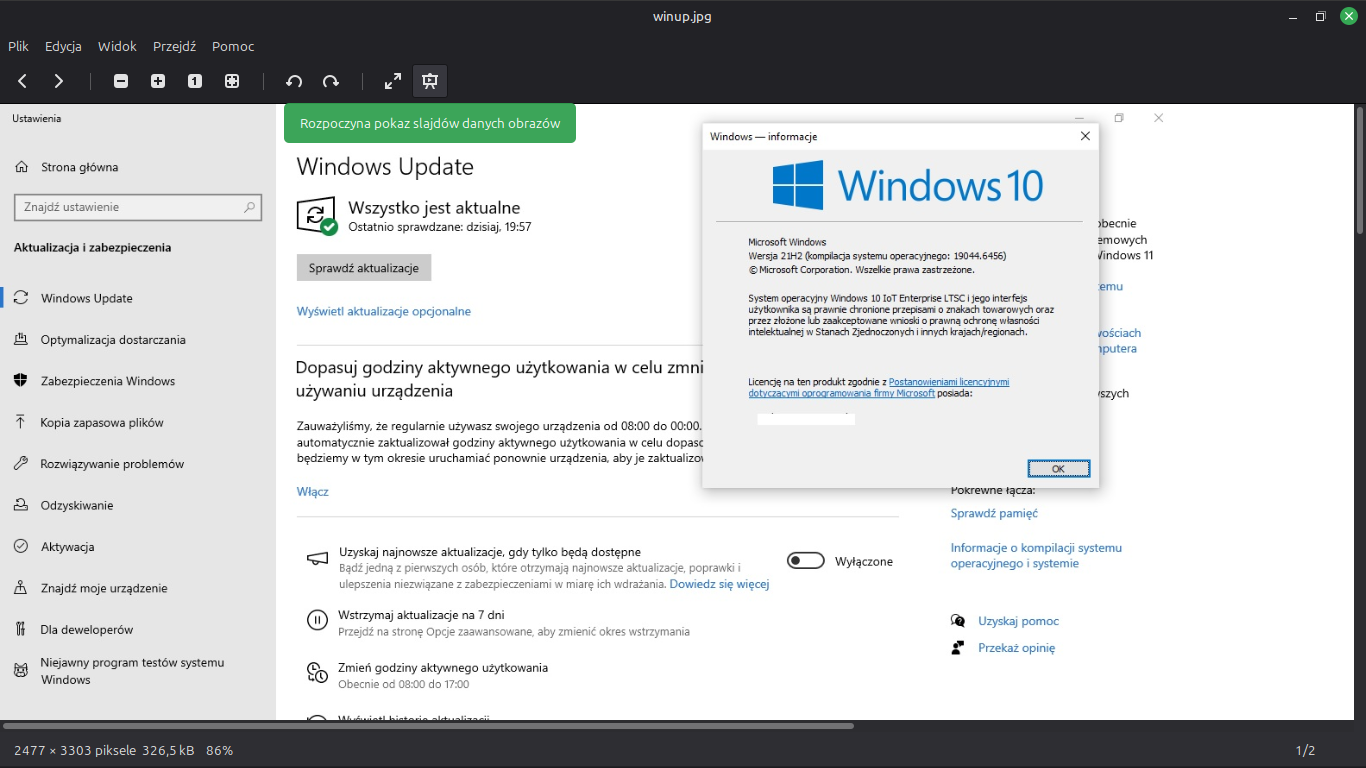Click Uzyskaj pomoc help link

[x=1018, y=621]
